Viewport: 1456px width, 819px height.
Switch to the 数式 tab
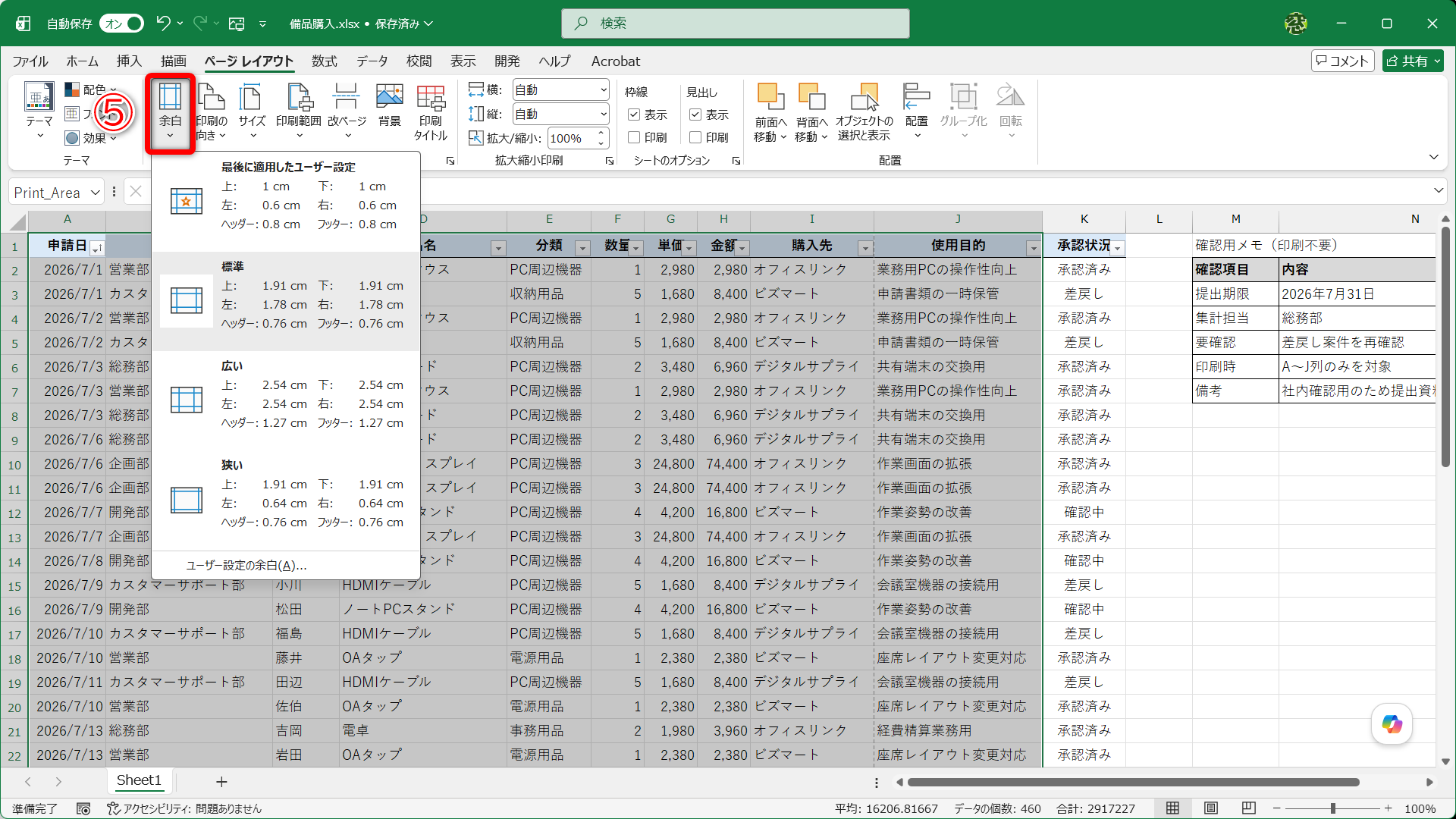(x=324, y=61)
